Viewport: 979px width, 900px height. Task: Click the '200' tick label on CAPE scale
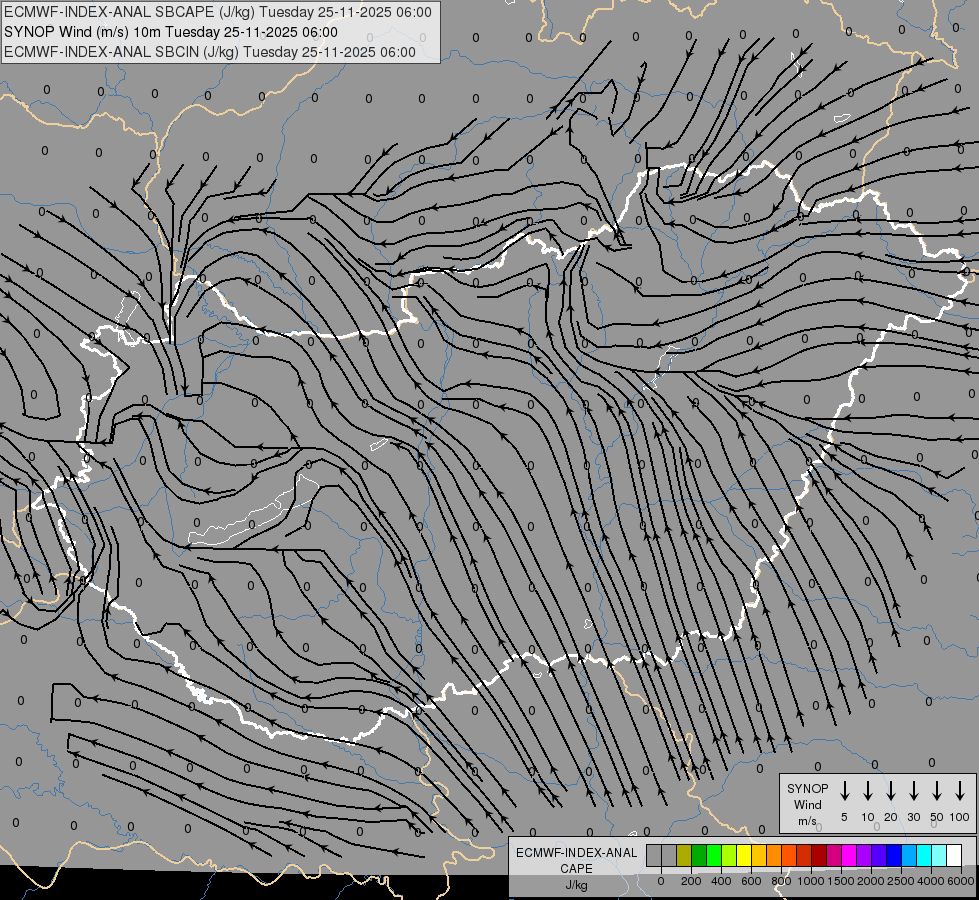tap(691, 881)
